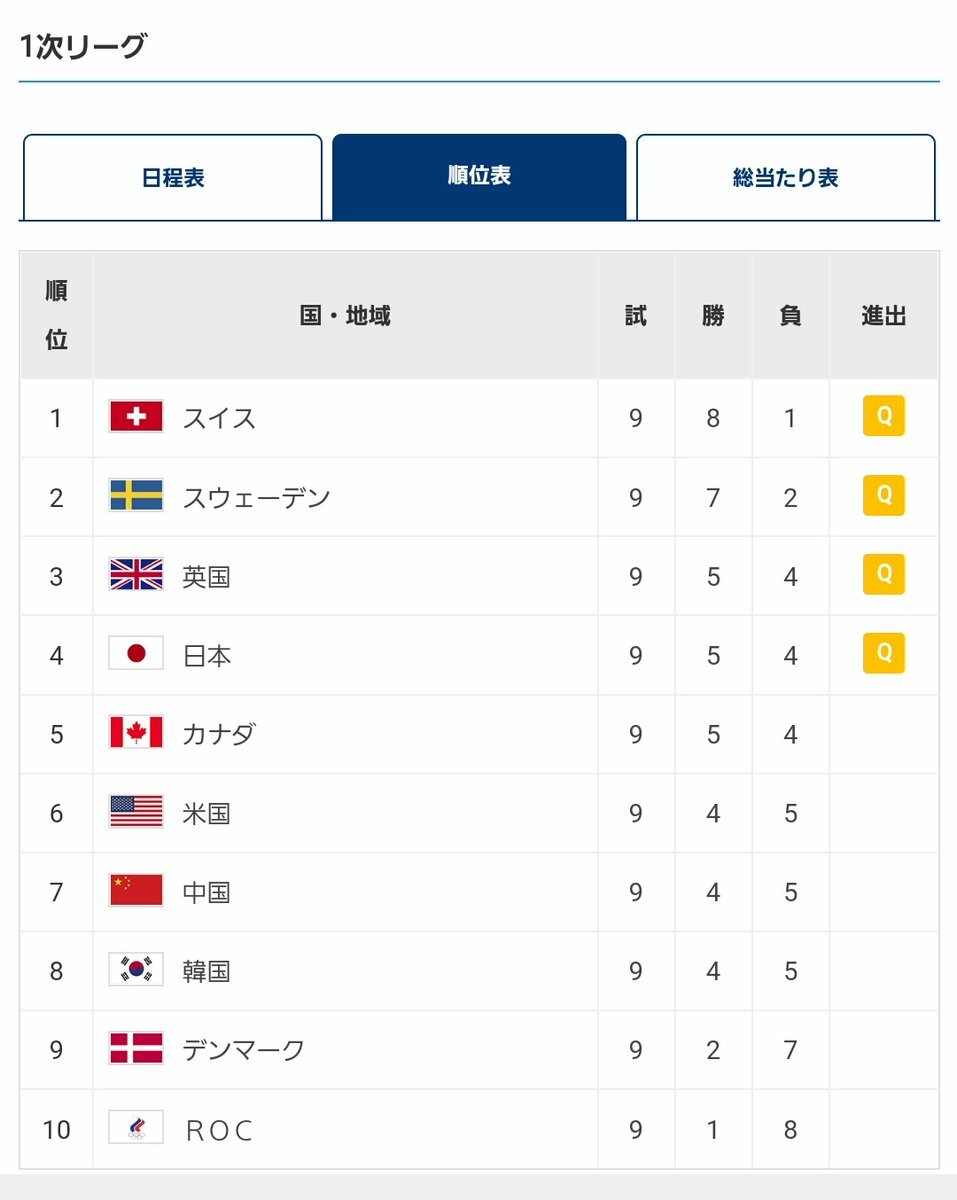The height and width of the screenshot is (1200, 957).
Task: Click the United Kingdom flag icon
Action: 136,575
